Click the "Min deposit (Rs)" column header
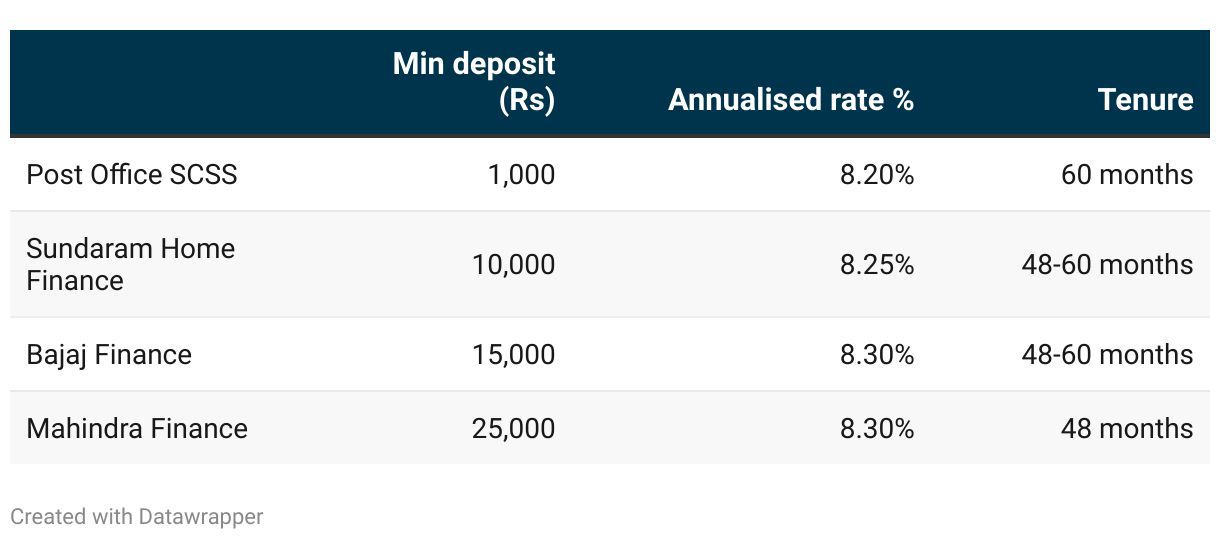Screen dimensions: 1220x540 click(474, 82)
